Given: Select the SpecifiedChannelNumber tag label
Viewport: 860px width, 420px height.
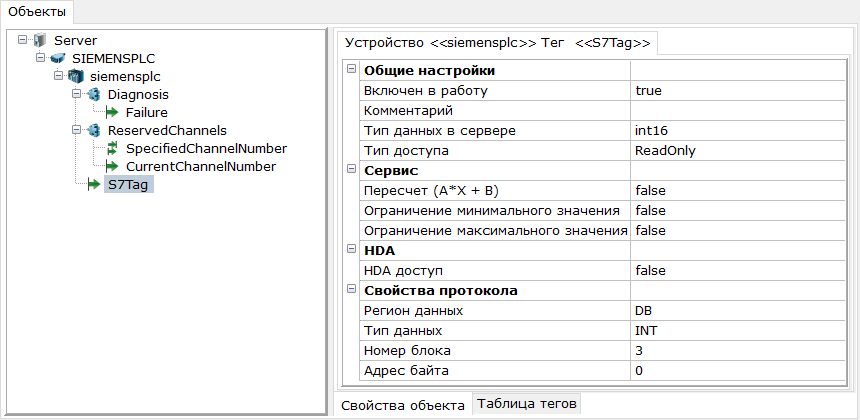Looking at the screenshot, I should [206, 149].
